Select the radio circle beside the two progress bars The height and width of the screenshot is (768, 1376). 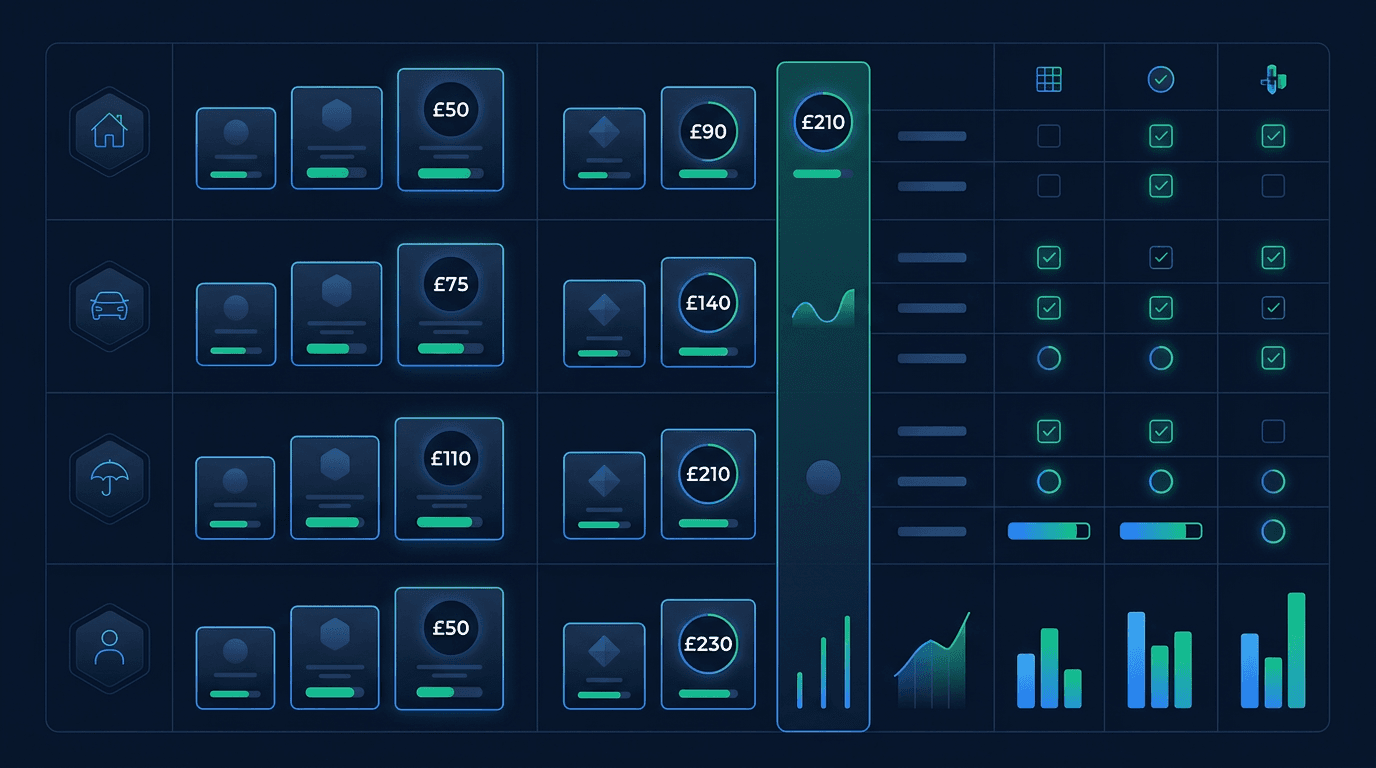click(x=1272, y=531)
